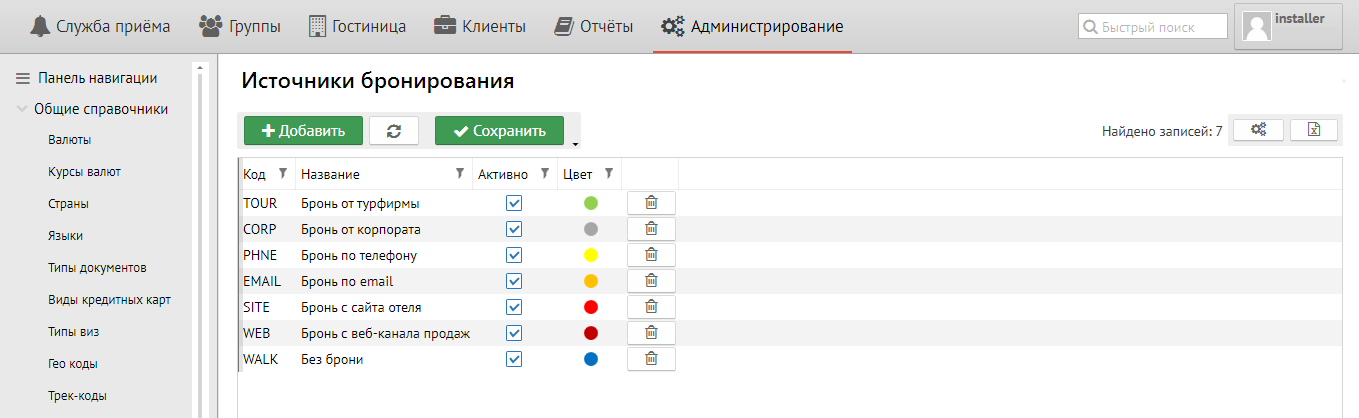Toggle Активно checkbox for CORP

tap(514, 229)
